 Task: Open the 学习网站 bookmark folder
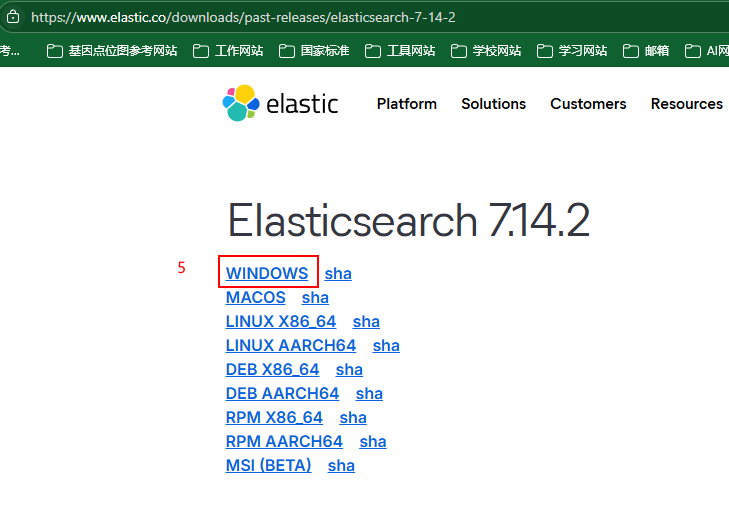[x=572, y=51]
